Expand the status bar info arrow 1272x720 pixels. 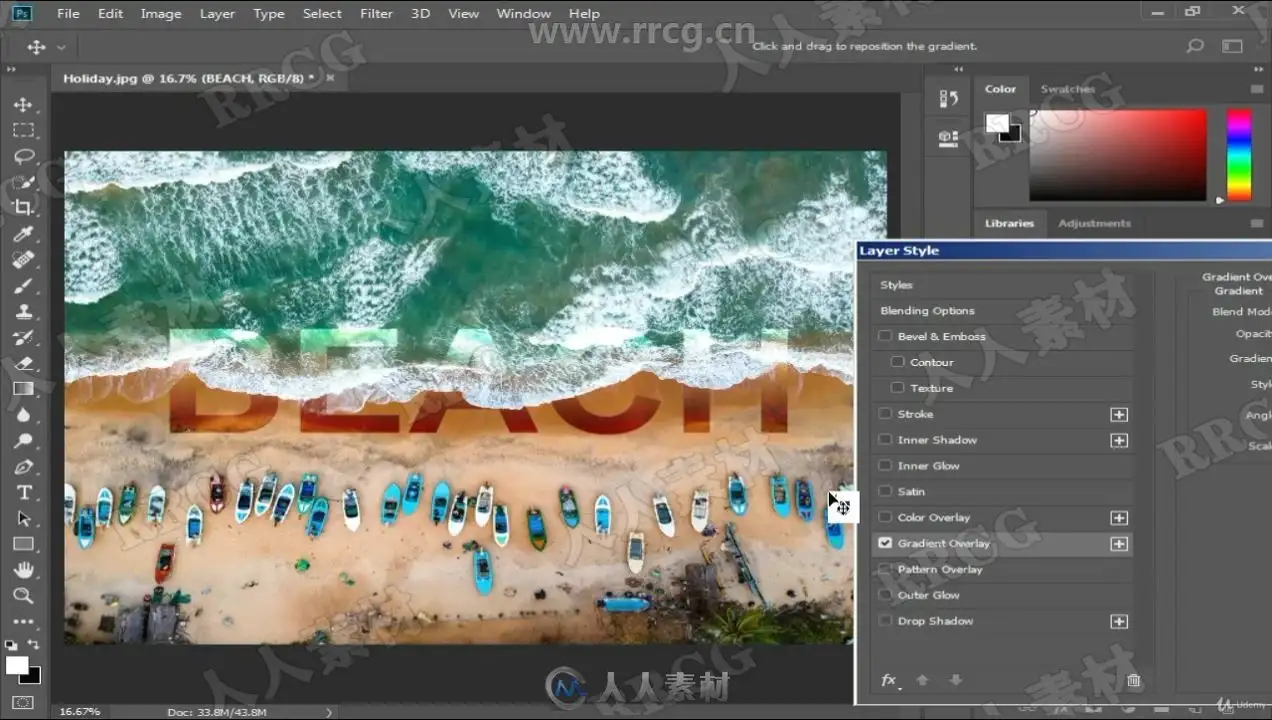point(330,712)
